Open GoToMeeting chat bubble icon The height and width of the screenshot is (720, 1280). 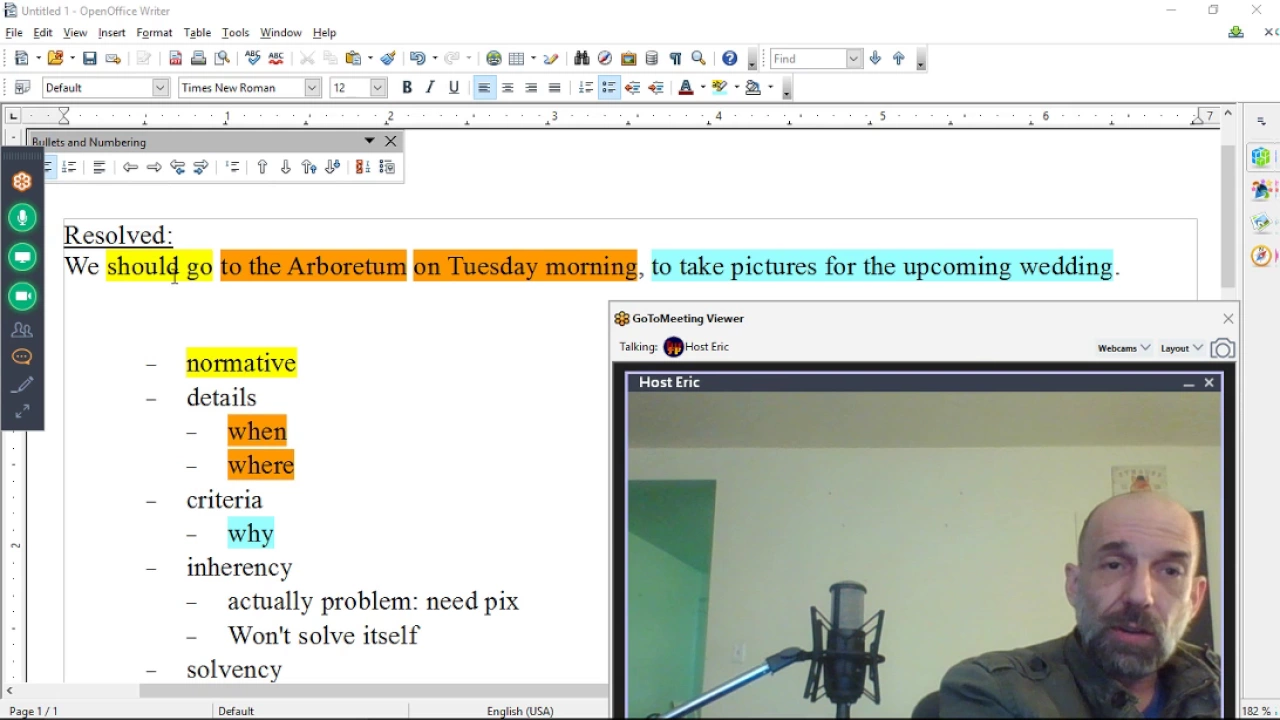(x=22, y=358)
